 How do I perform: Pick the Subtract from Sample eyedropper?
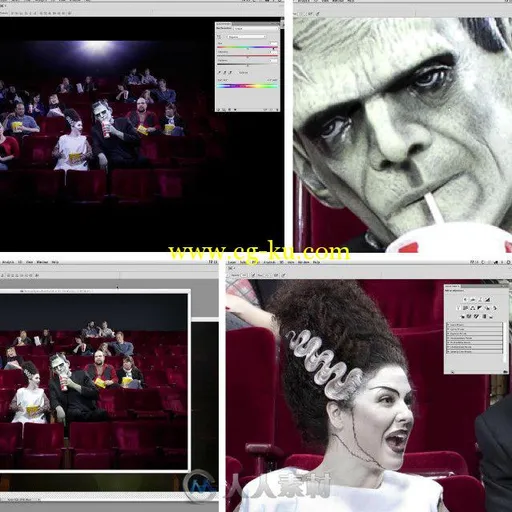coord(230,72)
